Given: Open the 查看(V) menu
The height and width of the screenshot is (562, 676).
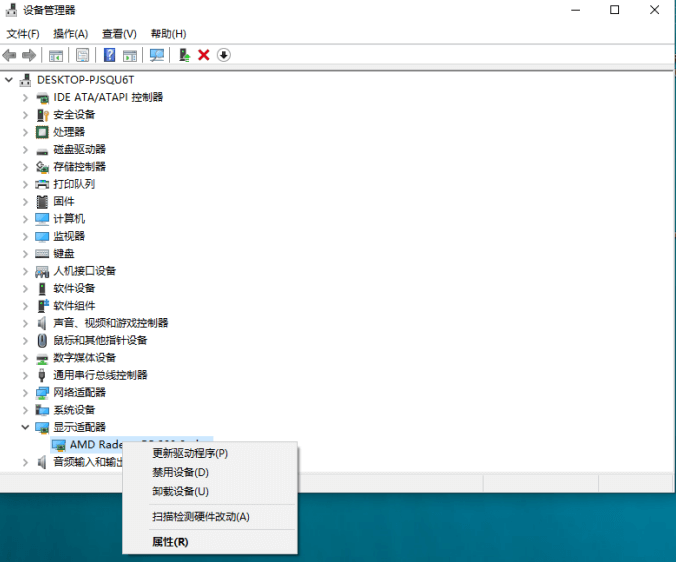Looking at the screenshot, I should [x=119, y=34].
